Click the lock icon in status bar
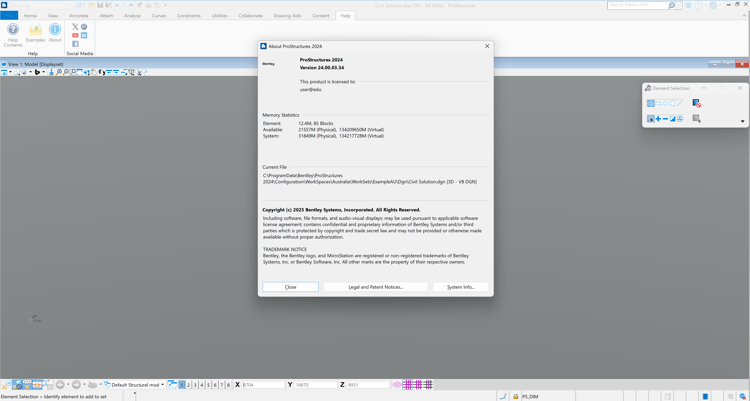Image resolution: width=750 pixels, height=401 pixels. tap(516, 396)
